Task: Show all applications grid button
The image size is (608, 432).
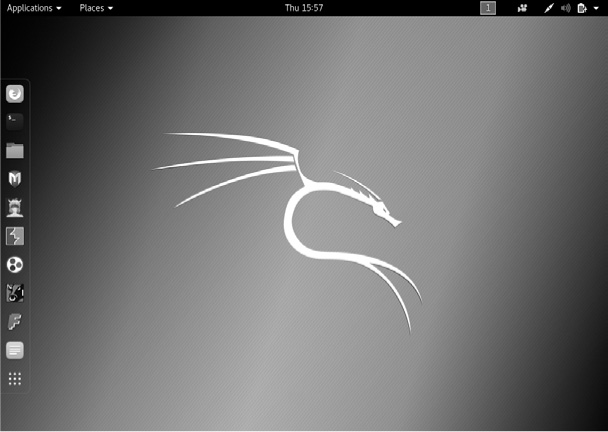Action: [15, 379]
